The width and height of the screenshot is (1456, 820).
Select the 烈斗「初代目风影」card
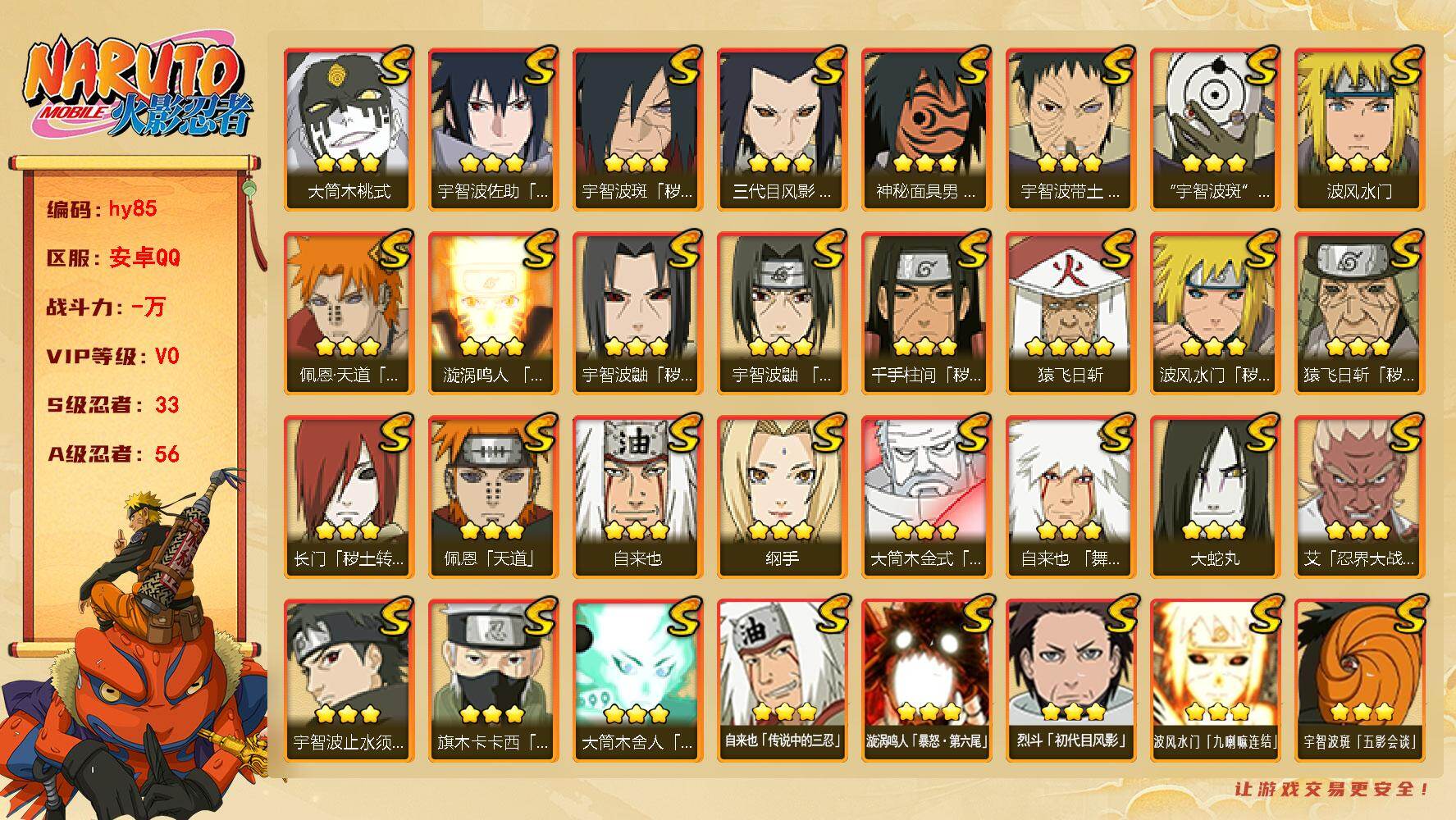coord(1070,680)
